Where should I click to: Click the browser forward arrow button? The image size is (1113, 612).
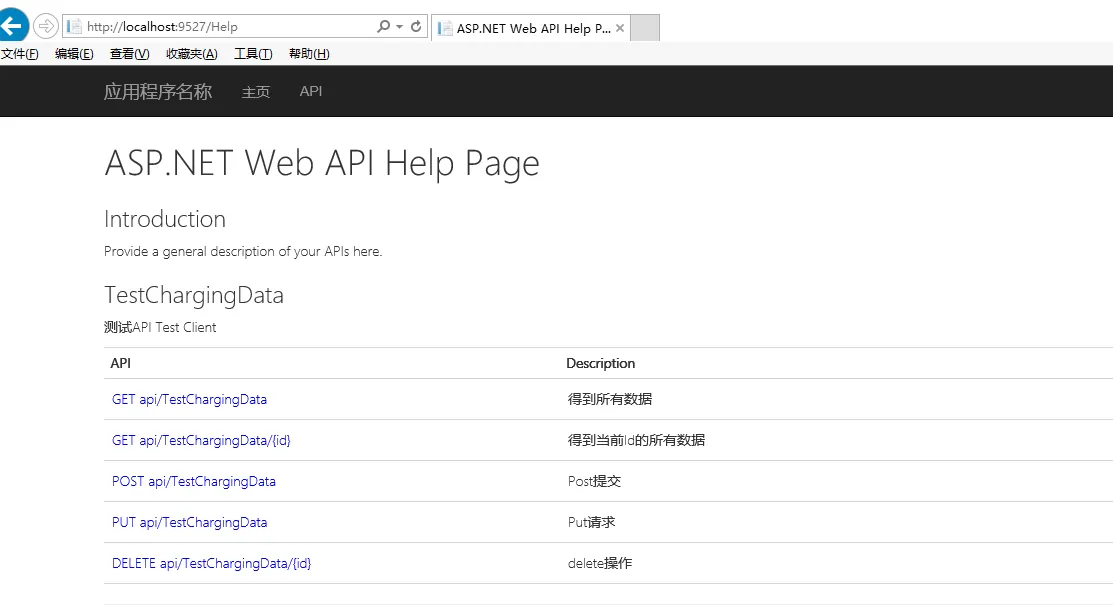pos(46,26)
